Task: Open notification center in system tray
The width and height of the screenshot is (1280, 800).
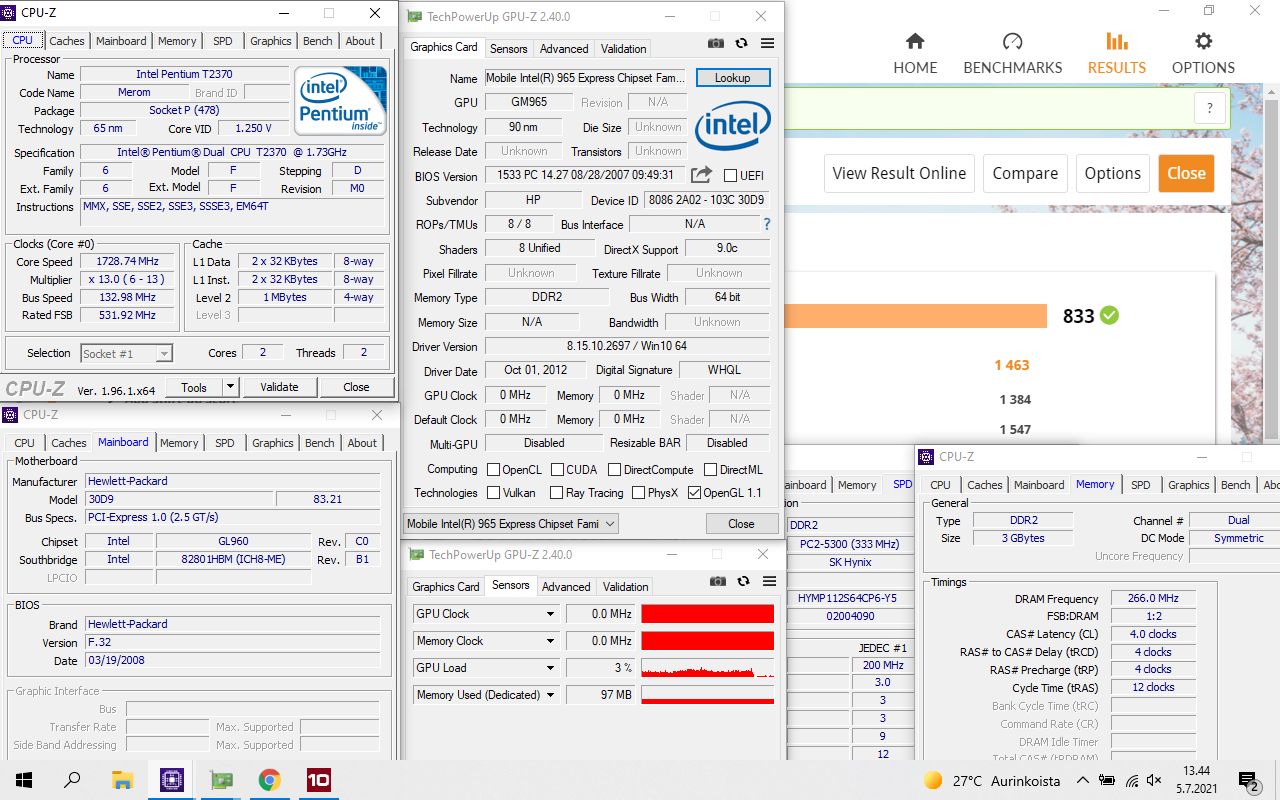Action: point(1247,780)
